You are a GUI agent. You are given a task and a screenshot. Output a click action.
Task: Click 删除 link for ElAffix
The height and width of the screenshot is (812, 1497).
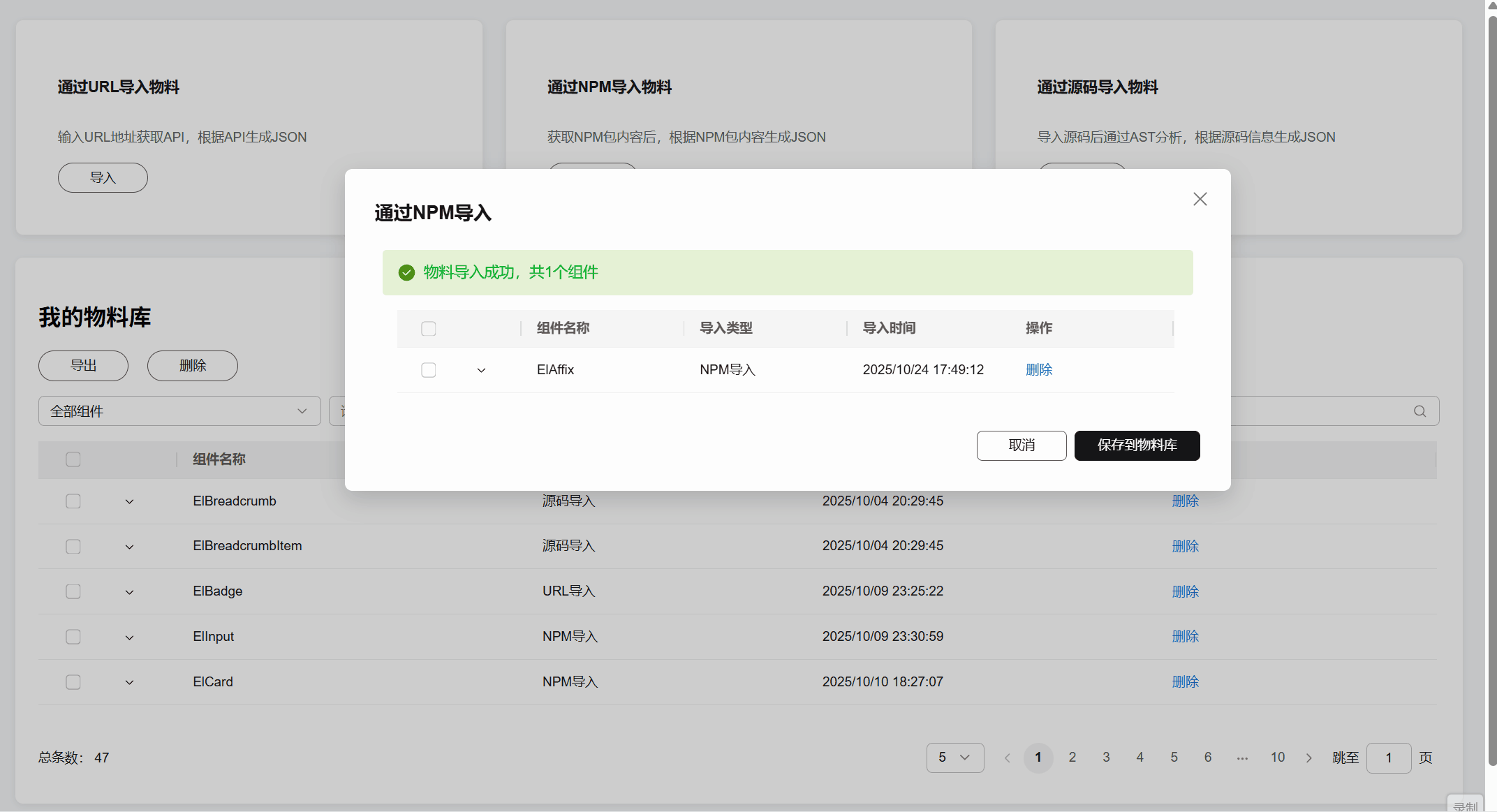point(1038,370)
